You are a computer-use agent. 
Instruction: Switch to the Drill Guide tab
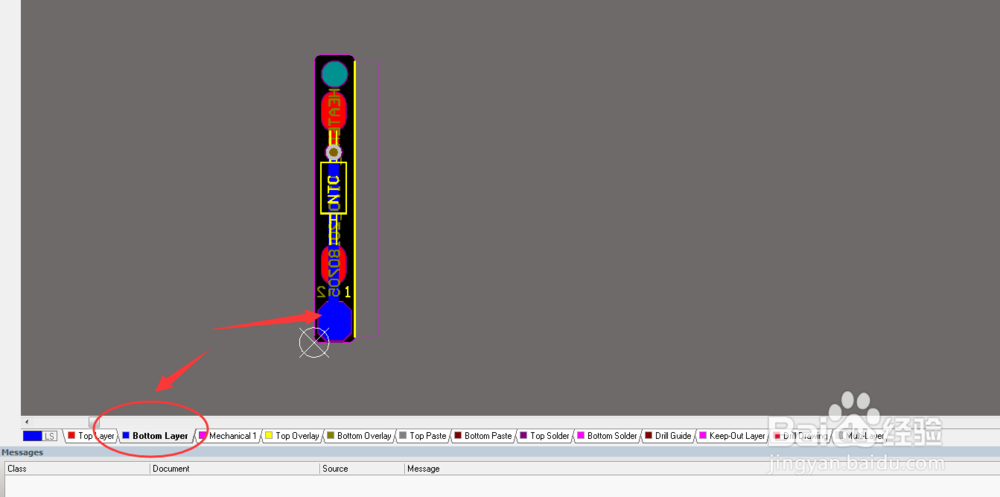click(x=668, y=436)
